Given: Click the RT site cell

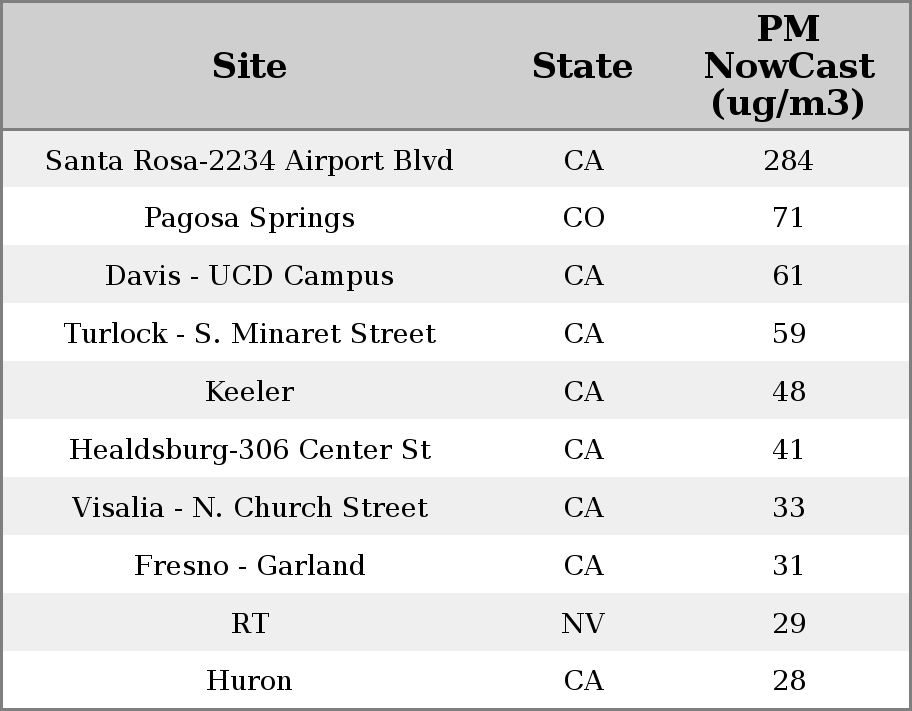Looking at the screenshot, I should [x=249, y=624].
